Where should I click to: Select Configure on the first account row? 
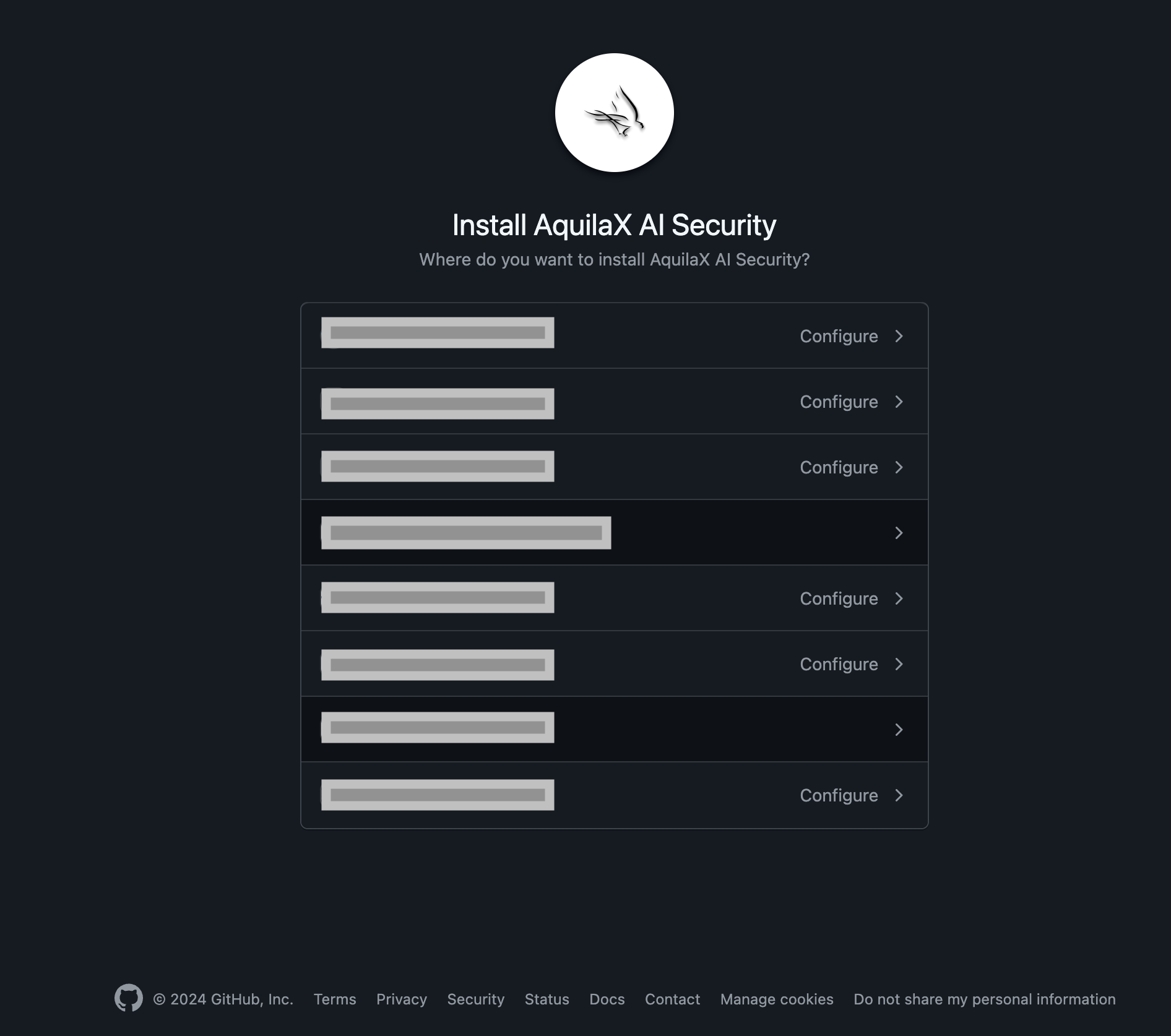point(839,336)
